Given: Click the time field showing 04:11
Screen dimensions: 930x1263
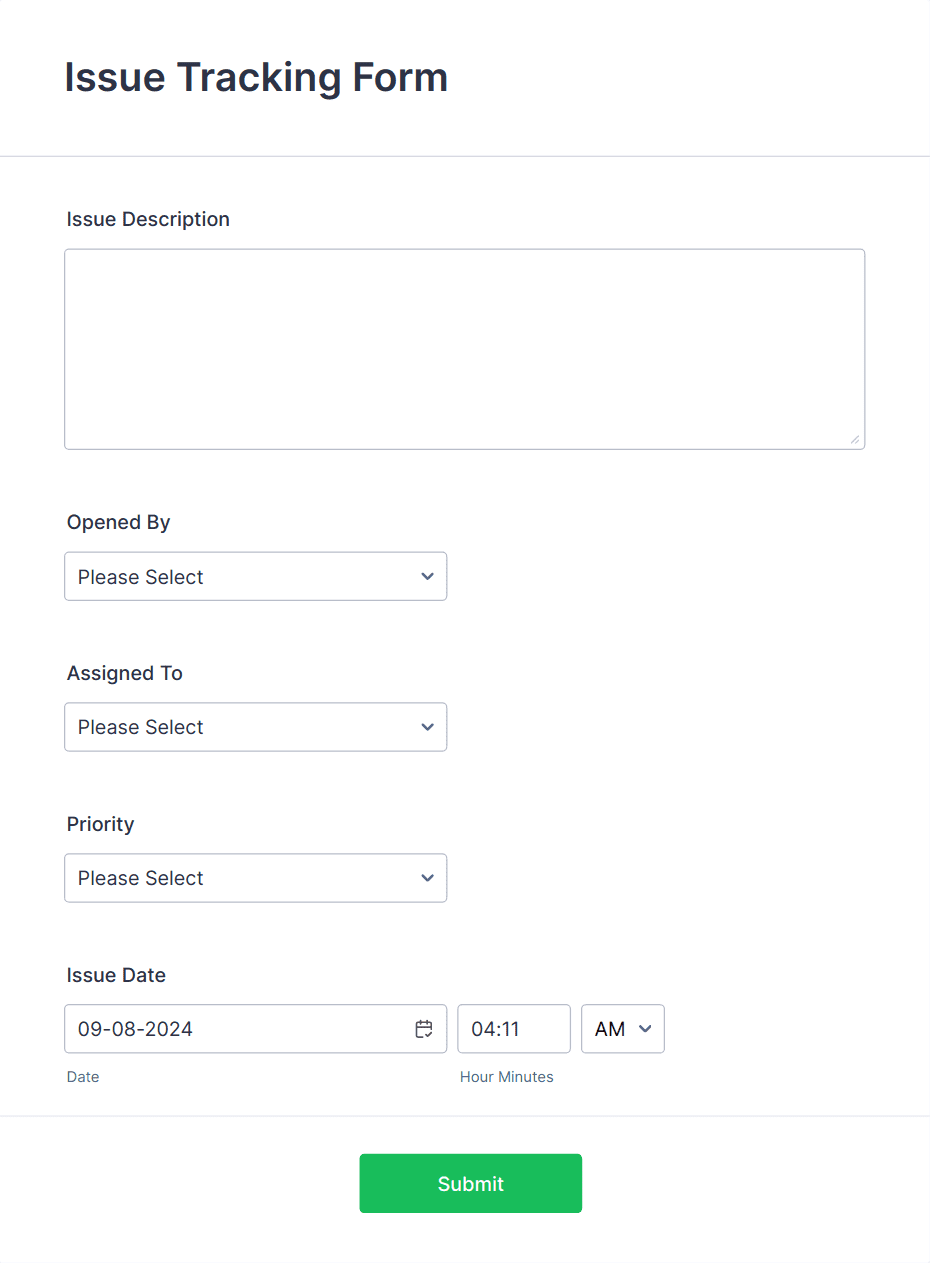Looking at the screenshot, I should click(514, 1029).
